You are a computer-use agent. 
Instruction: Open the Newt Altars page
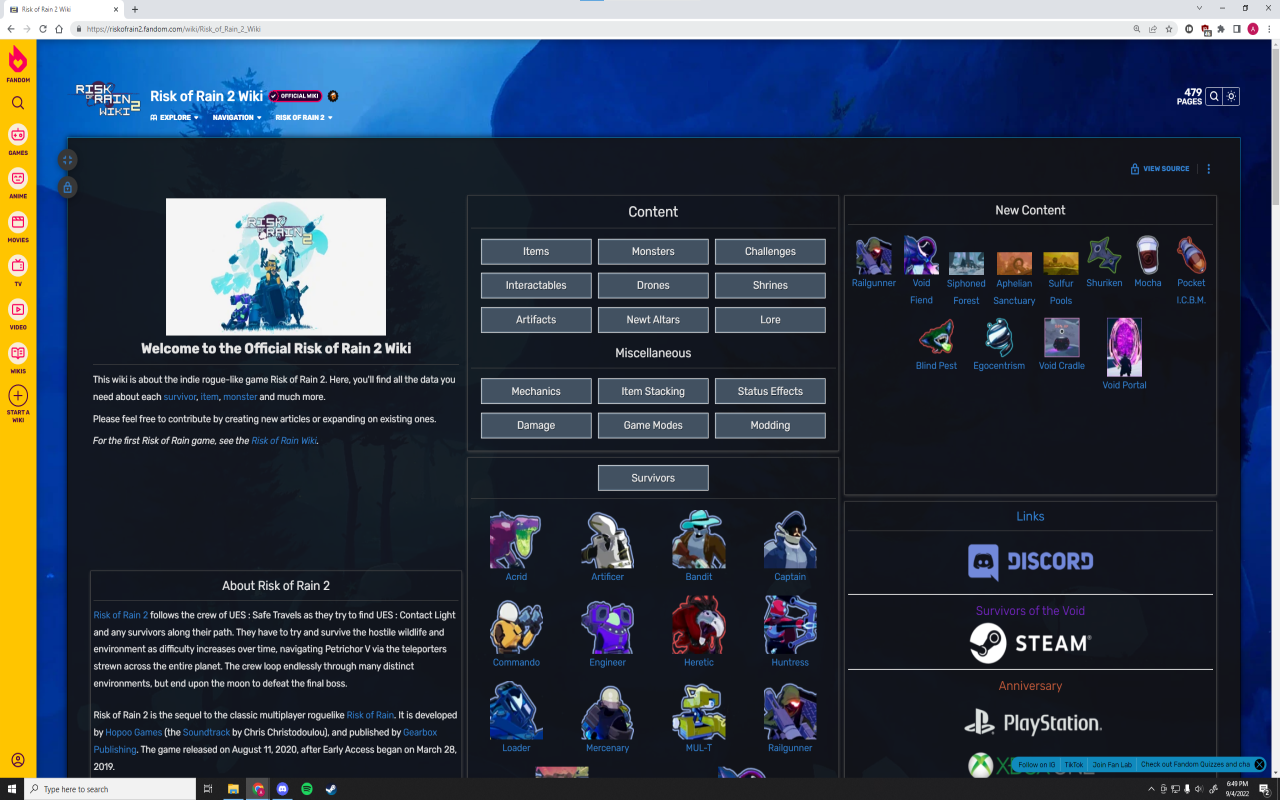[653, 319]
